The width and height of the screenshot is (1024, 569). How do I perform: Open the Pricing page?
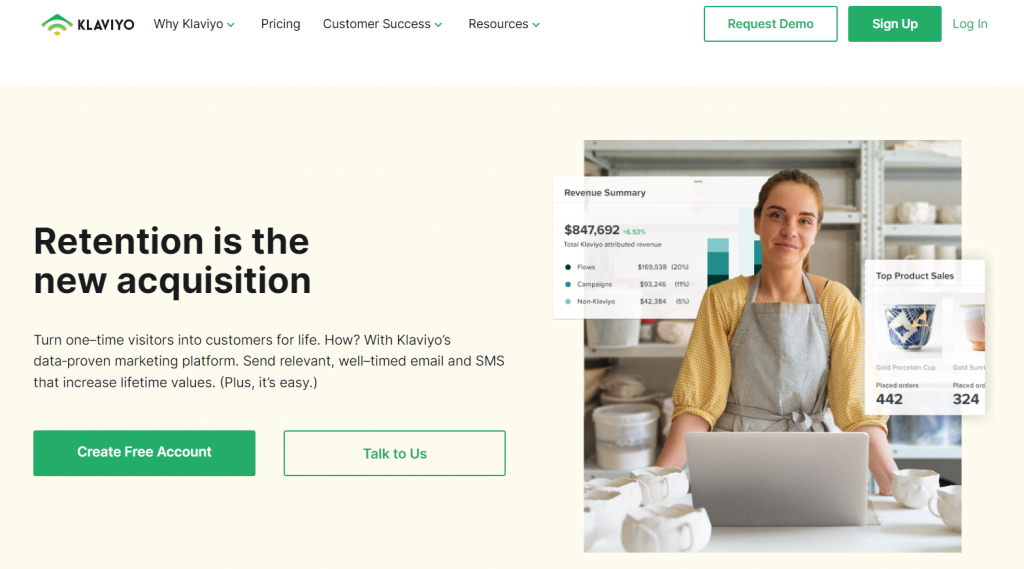click(281, 24)
